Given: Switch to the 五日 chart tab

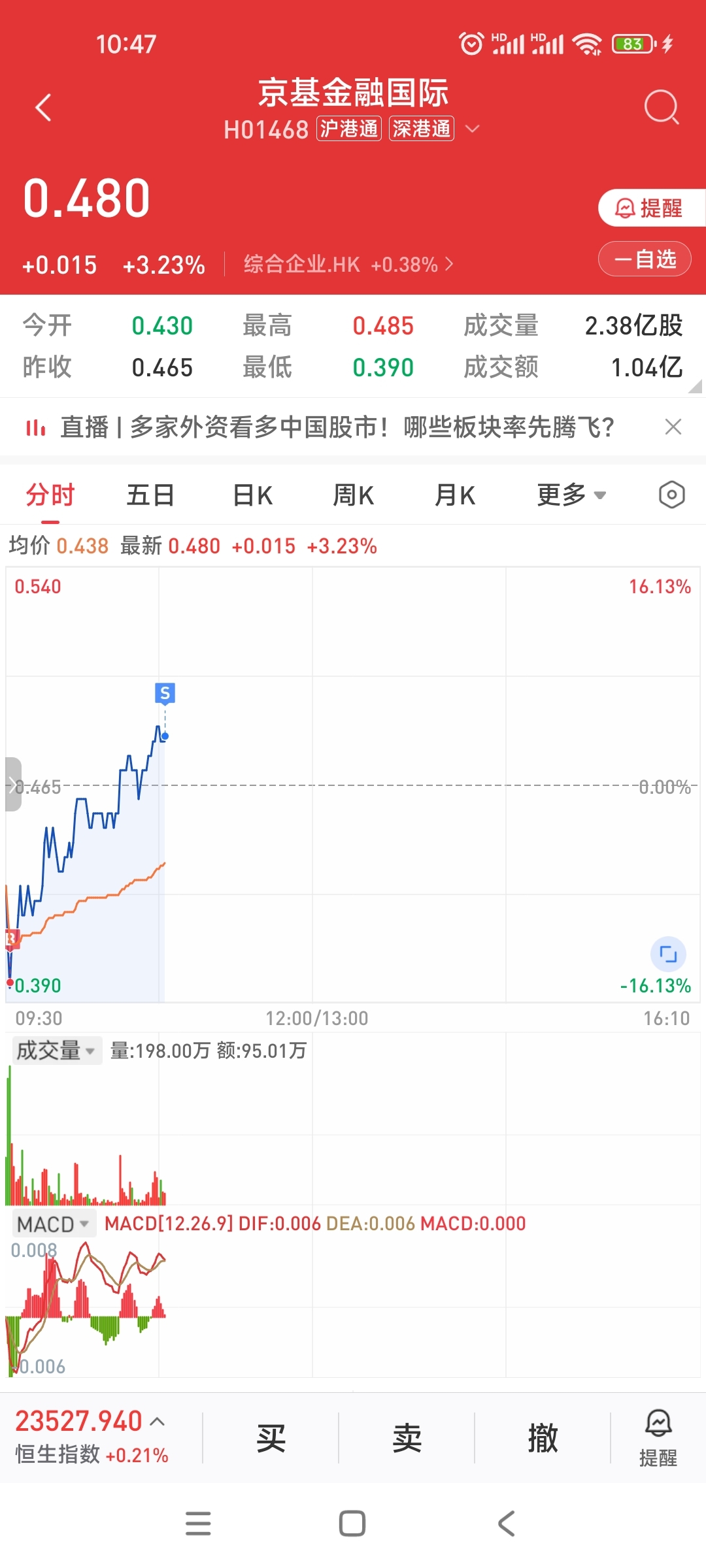Looking at the screenshot, I should [150, 495].
